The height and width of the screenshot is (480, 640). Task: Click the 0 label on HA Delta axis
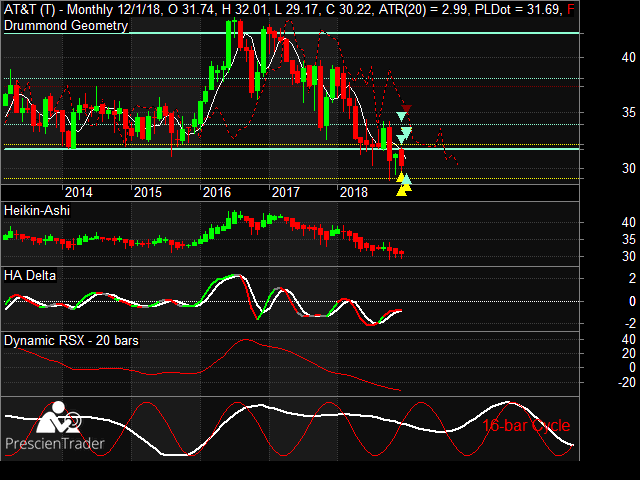(x=632, y=302)
